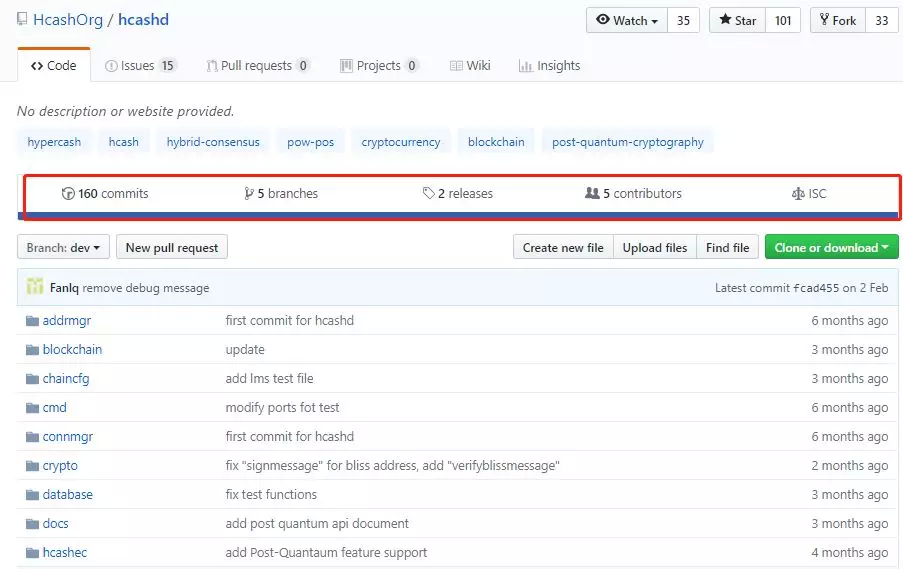
Task: Select the Code tab
Action: click(x=54, y=66)
